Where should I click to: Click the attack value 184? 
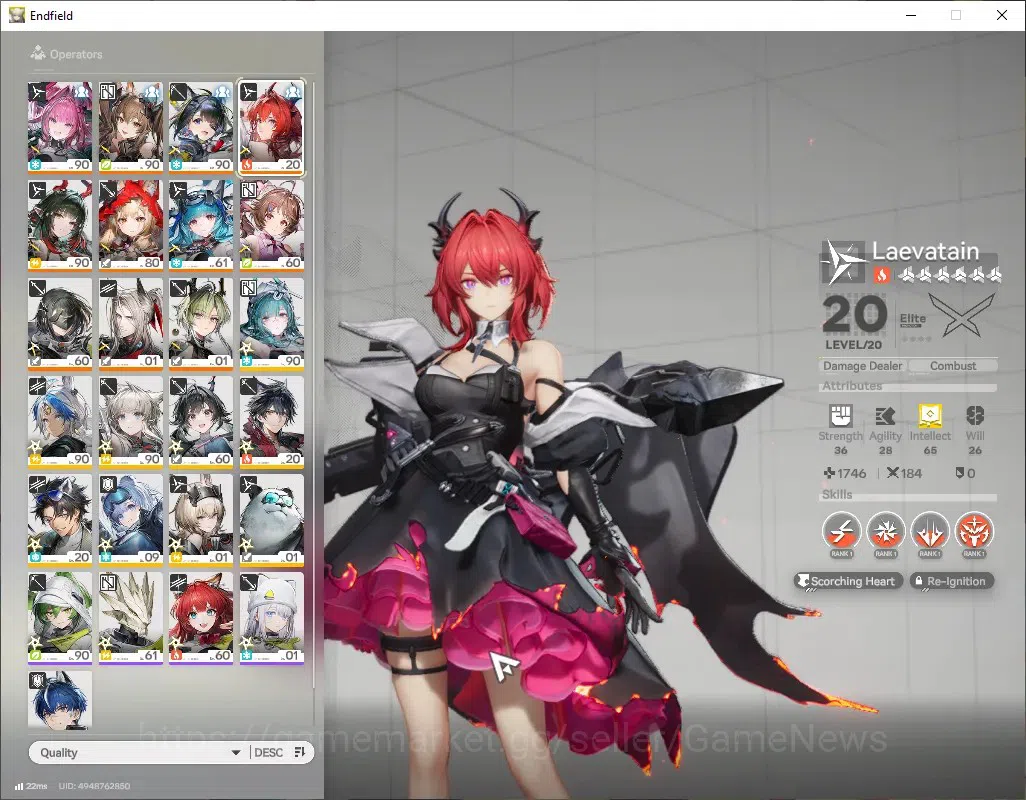tap(904, 473)
